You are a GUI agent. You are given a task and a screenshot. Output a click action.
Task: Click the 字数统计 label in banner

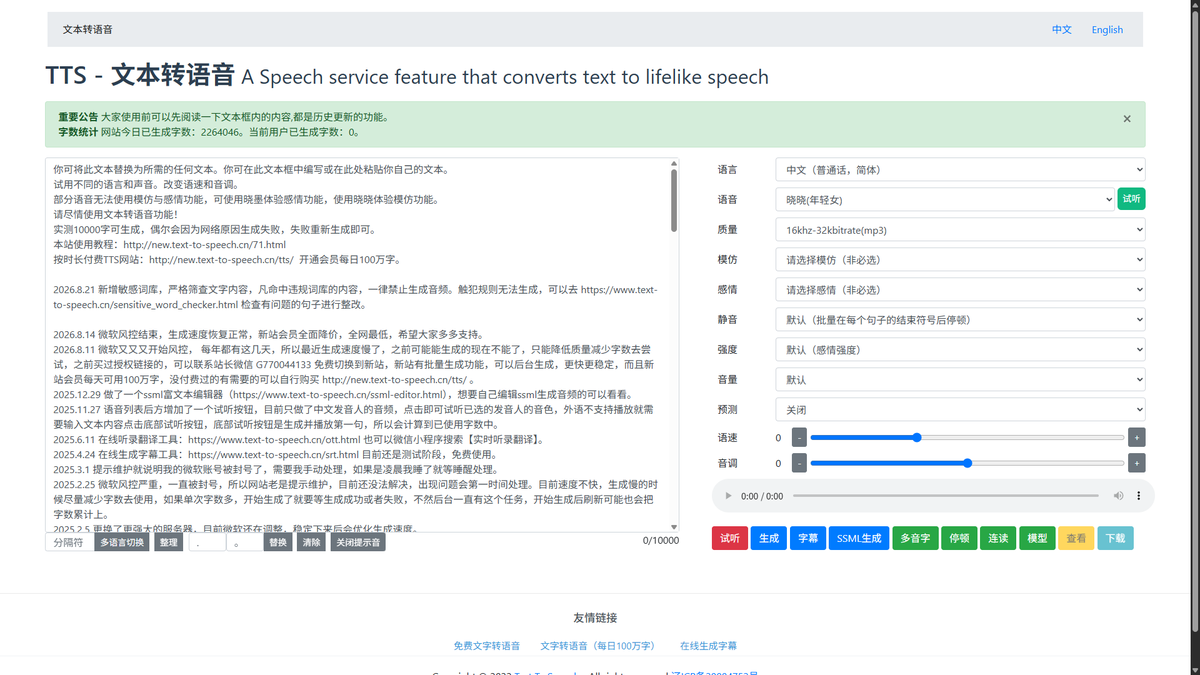(78, 131)
